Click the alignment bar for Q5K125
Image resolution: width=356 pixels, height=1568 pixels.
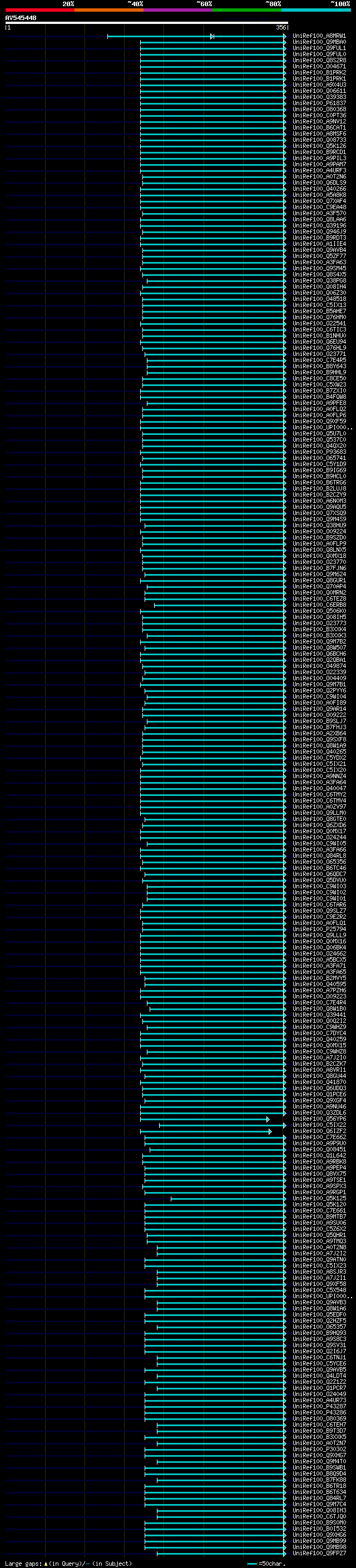(228, 1199)
